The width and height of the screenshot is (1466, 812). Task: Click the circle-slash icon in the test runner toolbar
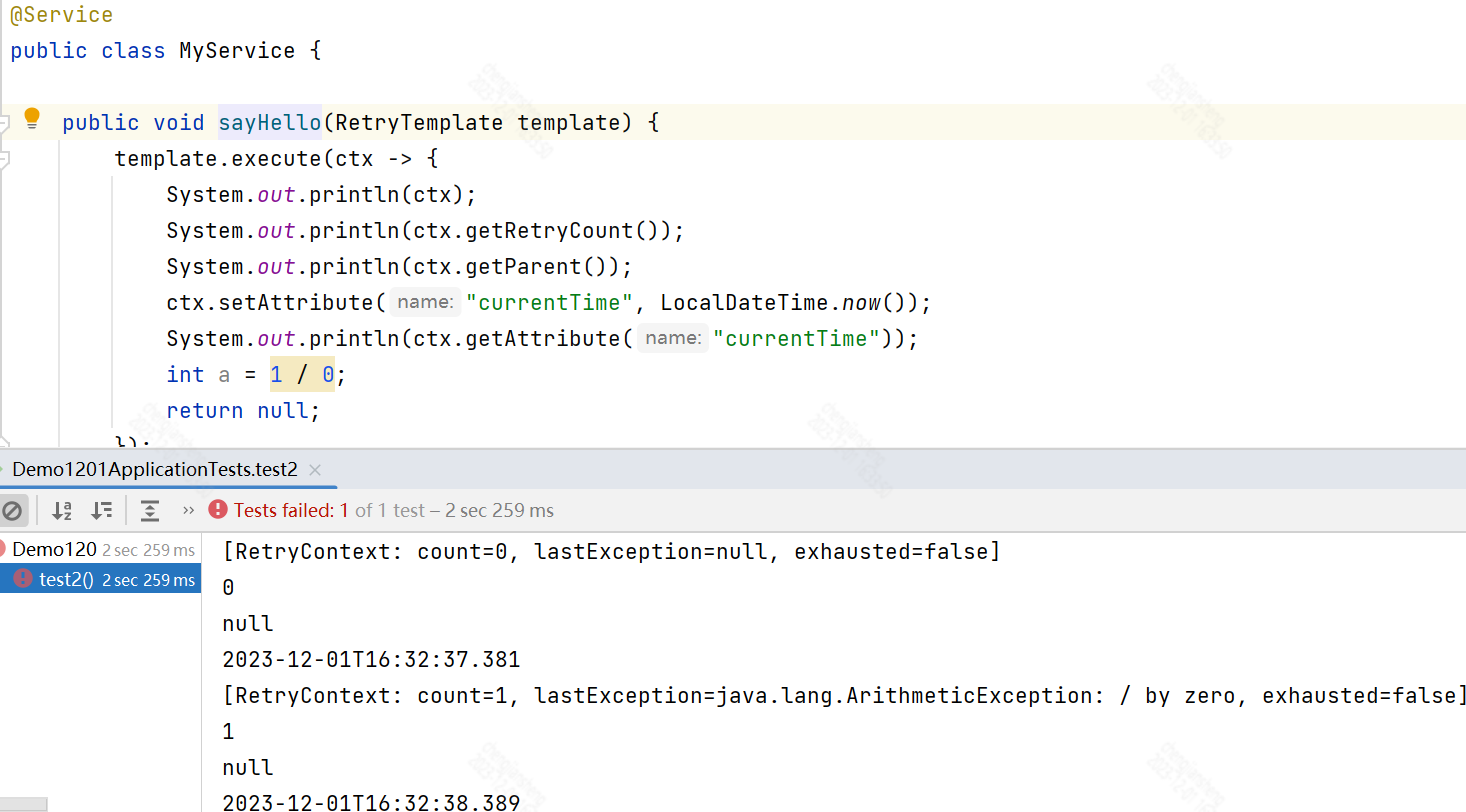coord(13,510)
